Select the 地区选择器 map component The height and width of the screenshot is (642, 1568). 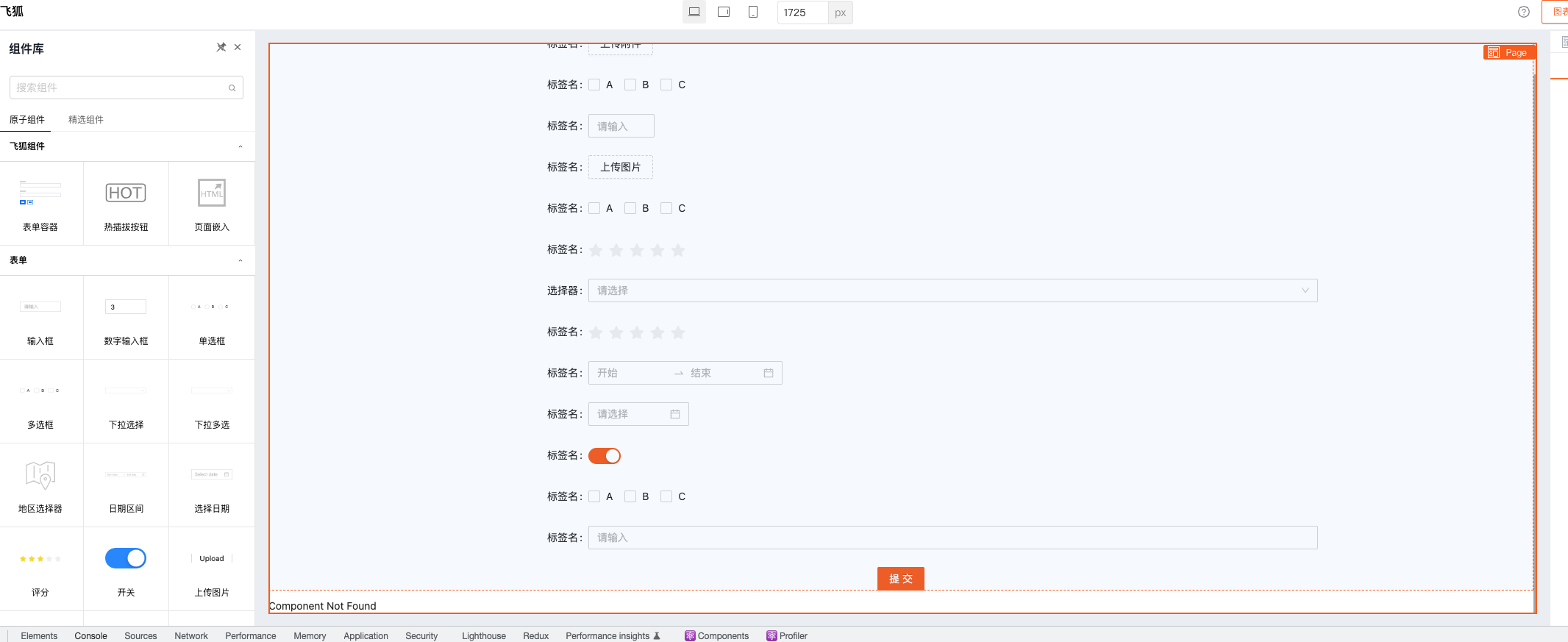[x=40, y=485]
